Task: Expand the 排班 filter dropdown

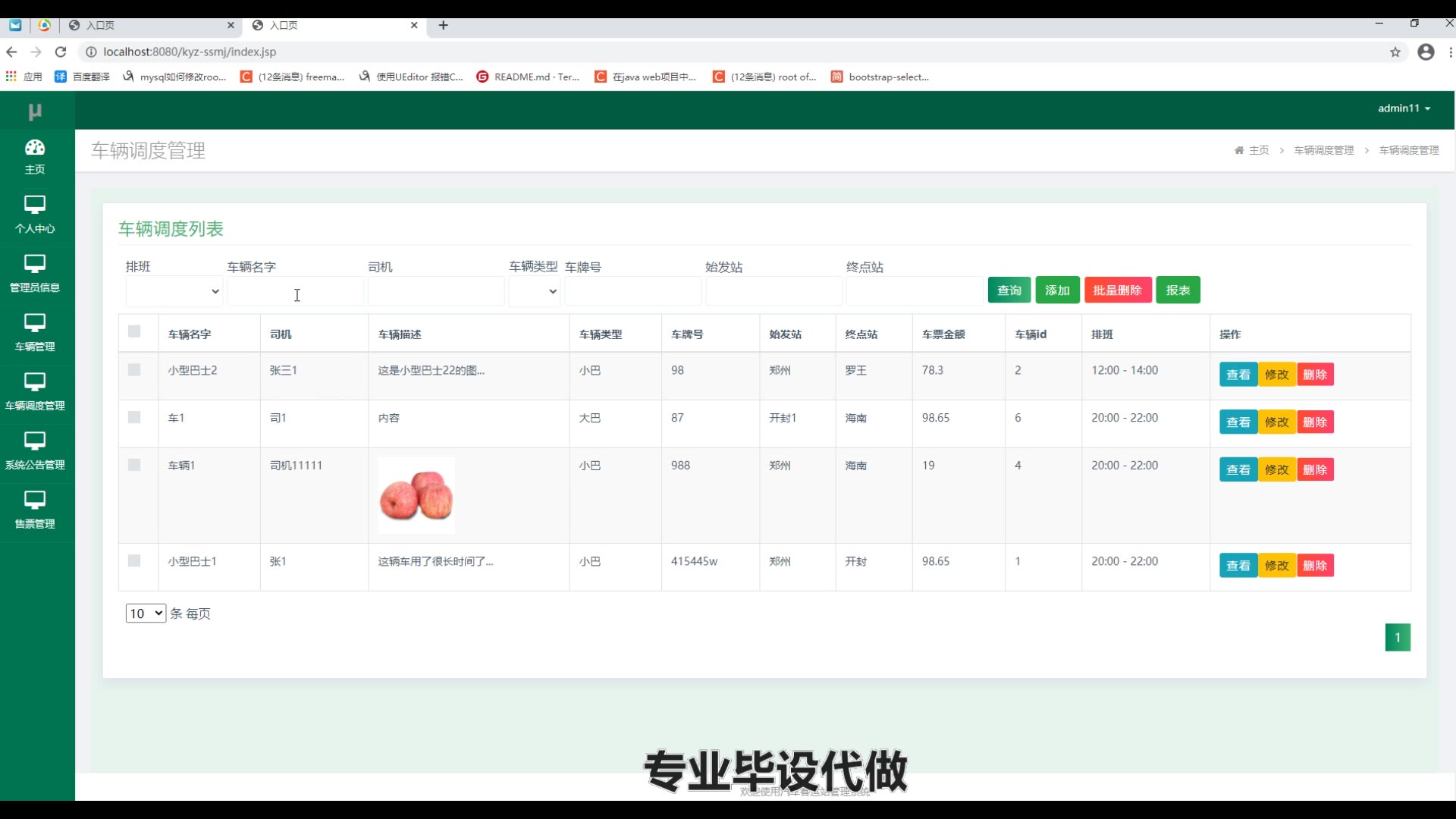Action: (174, 291)
